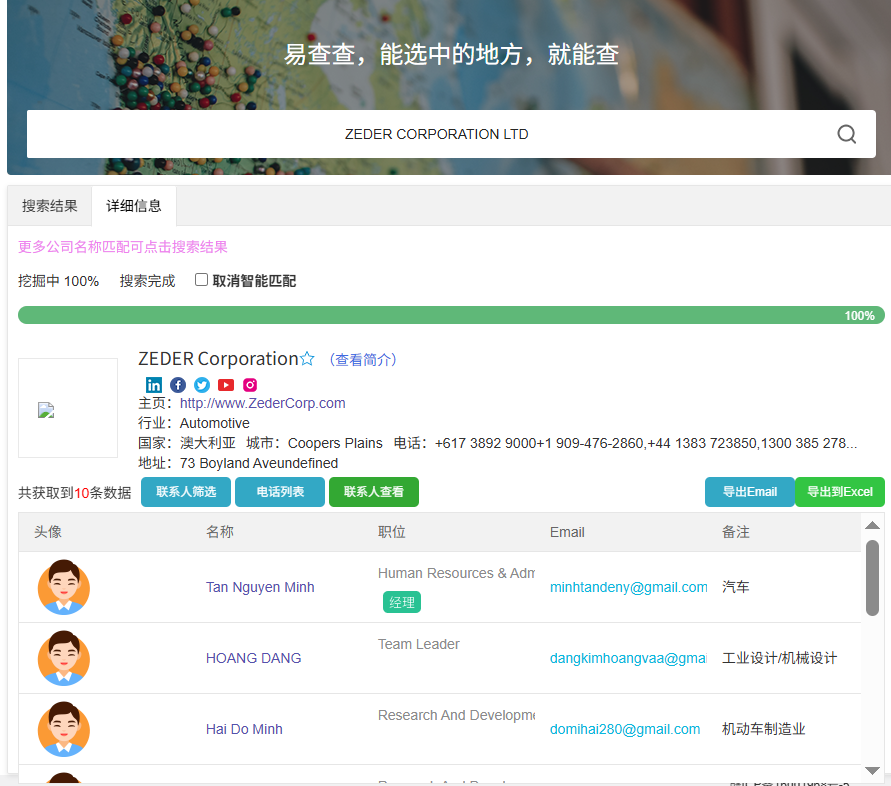Star ZEDER Corporation as a favorite
Viewport: 891px width, 786px height.
[x=307, y=359]
